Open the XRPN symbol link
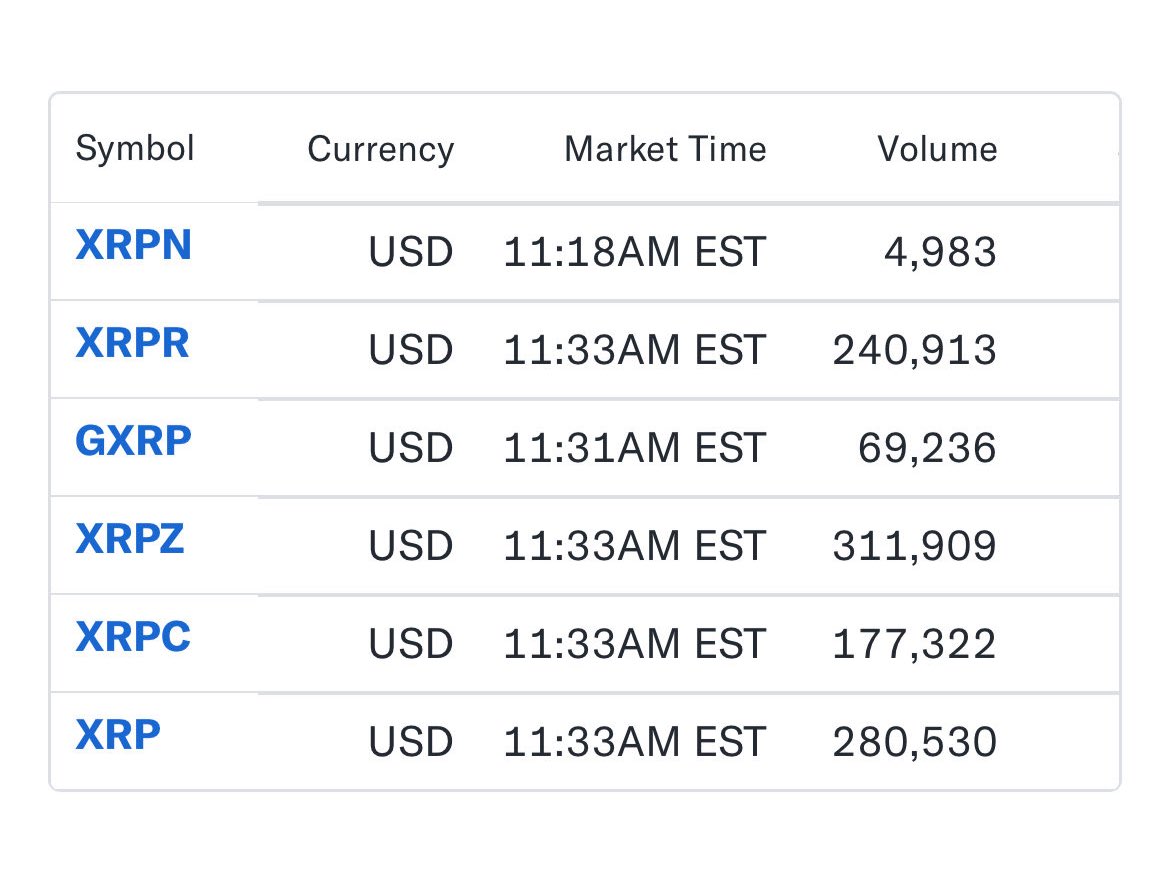Image resolution: width=1161 pixels, height=882 pixels. pos(133,245)
